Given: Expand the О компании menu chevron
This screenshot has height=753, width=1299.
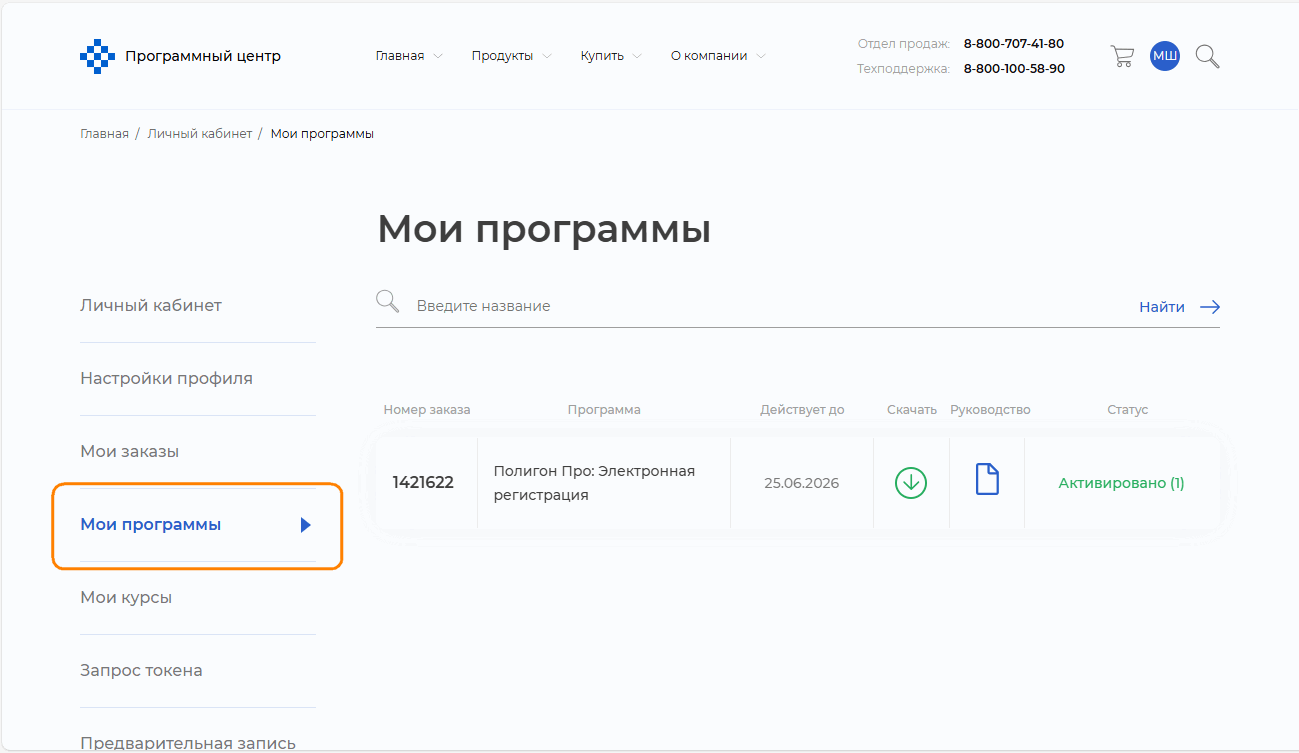Looking at the screenshot, I should coord(761,56).
